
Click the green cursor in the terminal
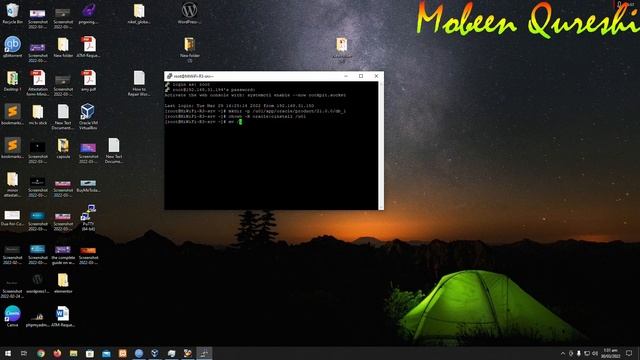pos(240,121)
